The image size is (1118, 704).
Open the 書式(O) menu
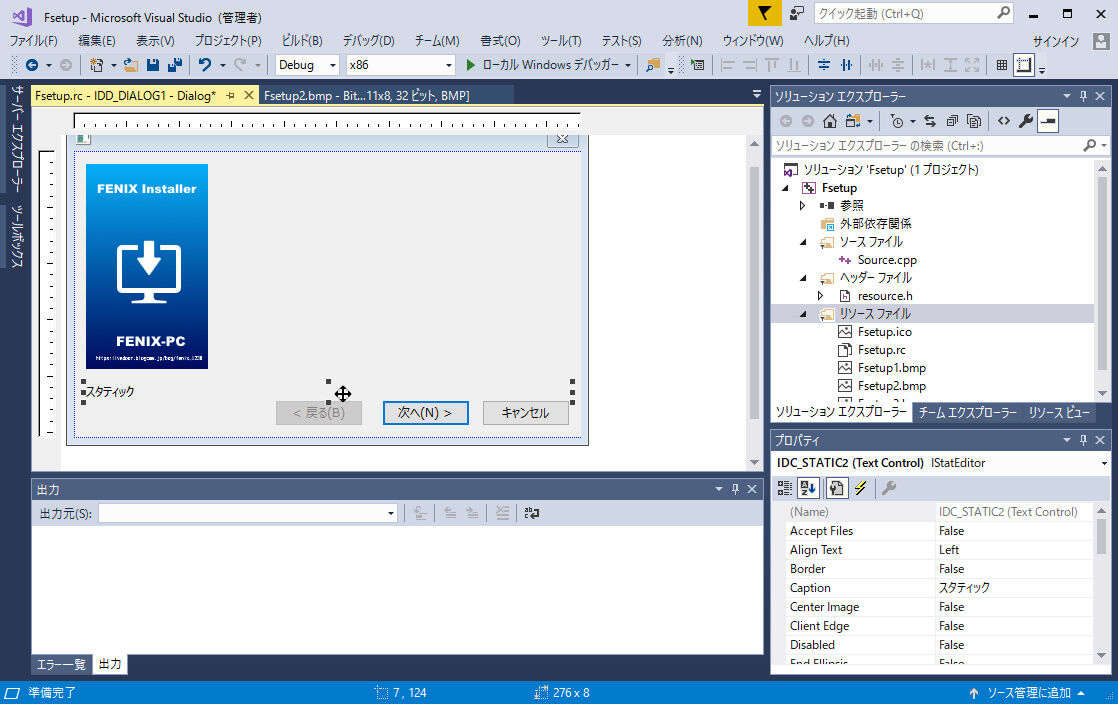coord(500,41)
